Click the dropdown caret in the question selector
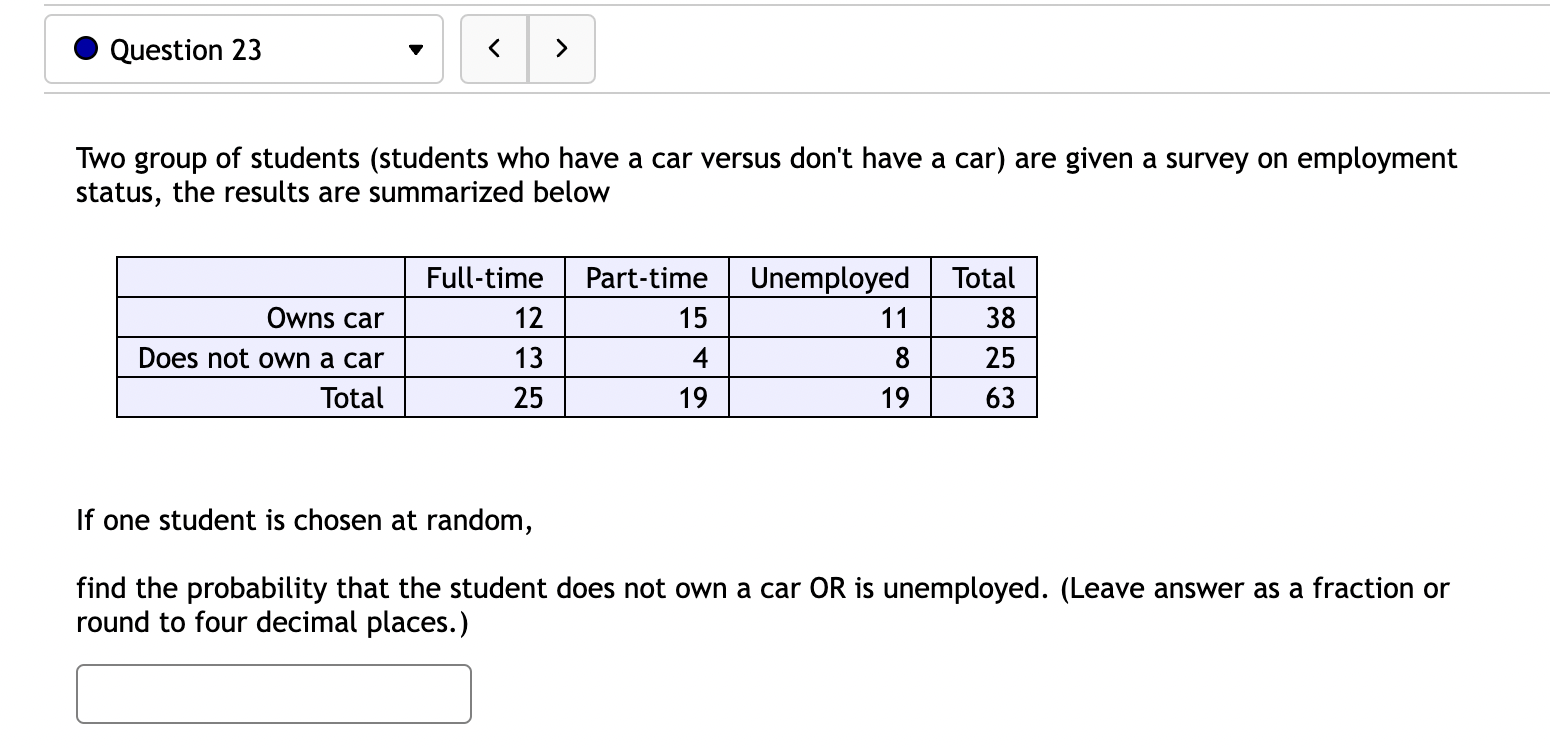1550x748 pixels. (x=416, y=48)
